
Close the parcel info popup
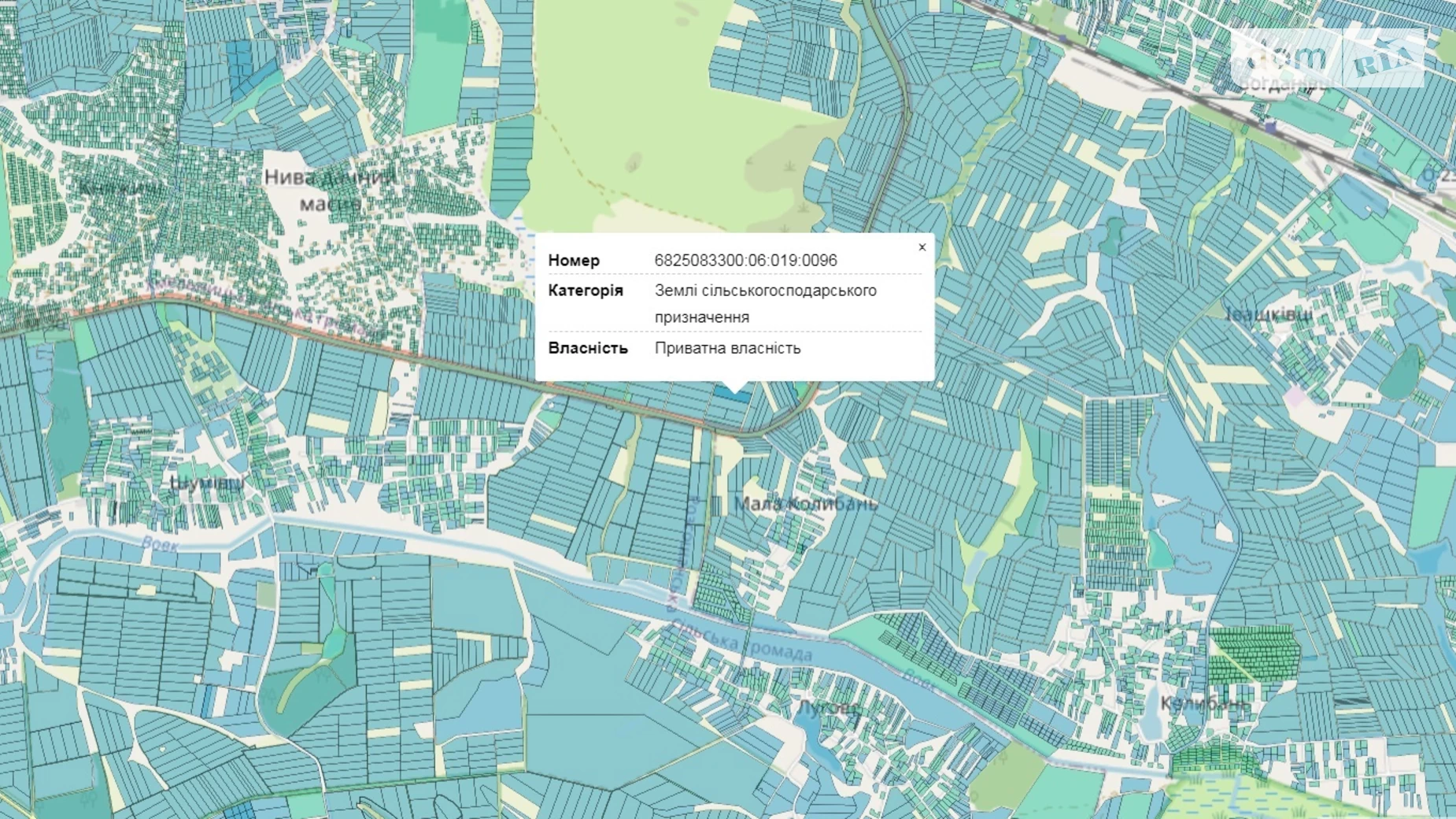pyautogui.click(x=922, y=247)
